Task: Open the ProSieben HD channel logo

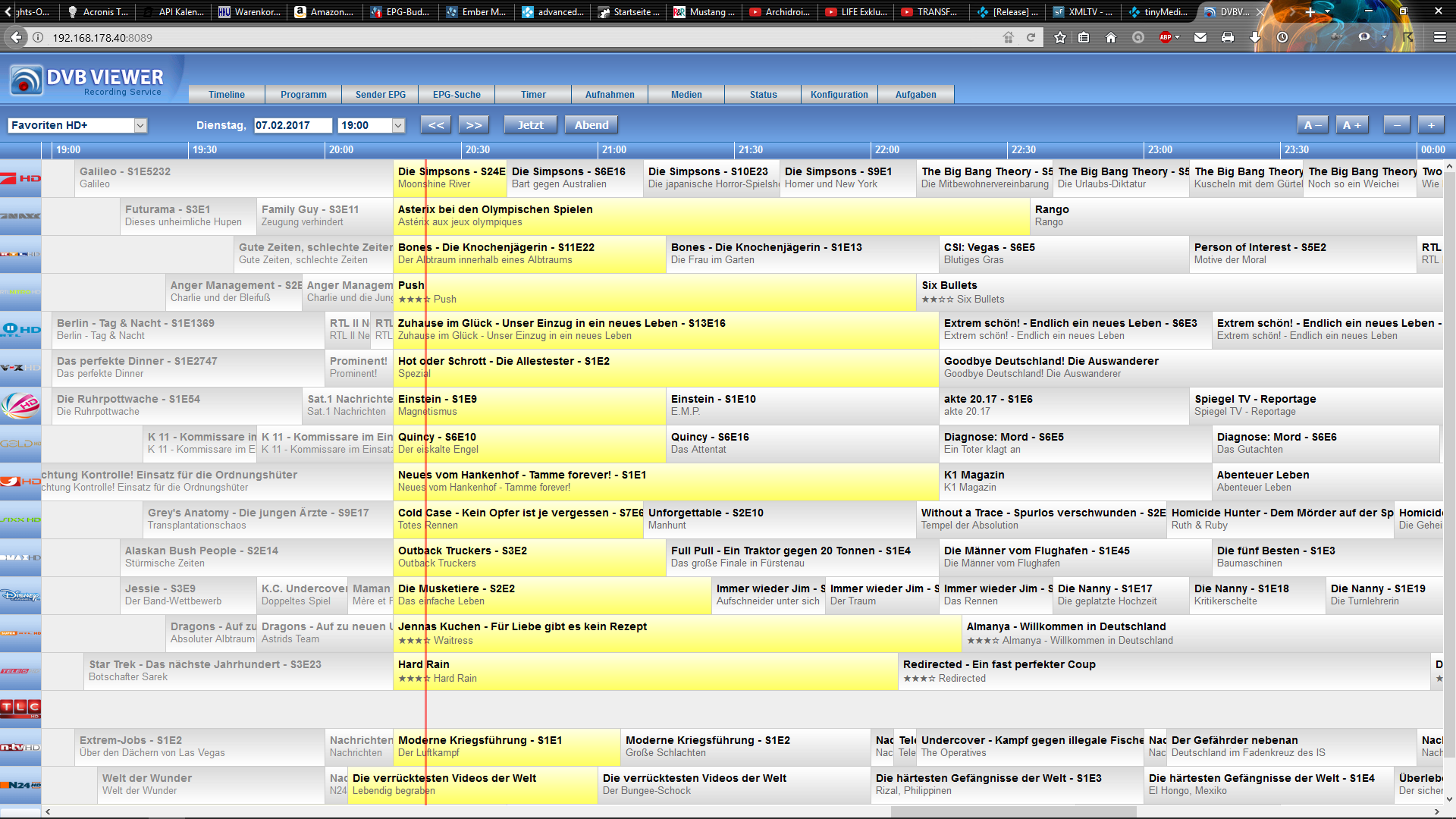Action: coord(20,178)
